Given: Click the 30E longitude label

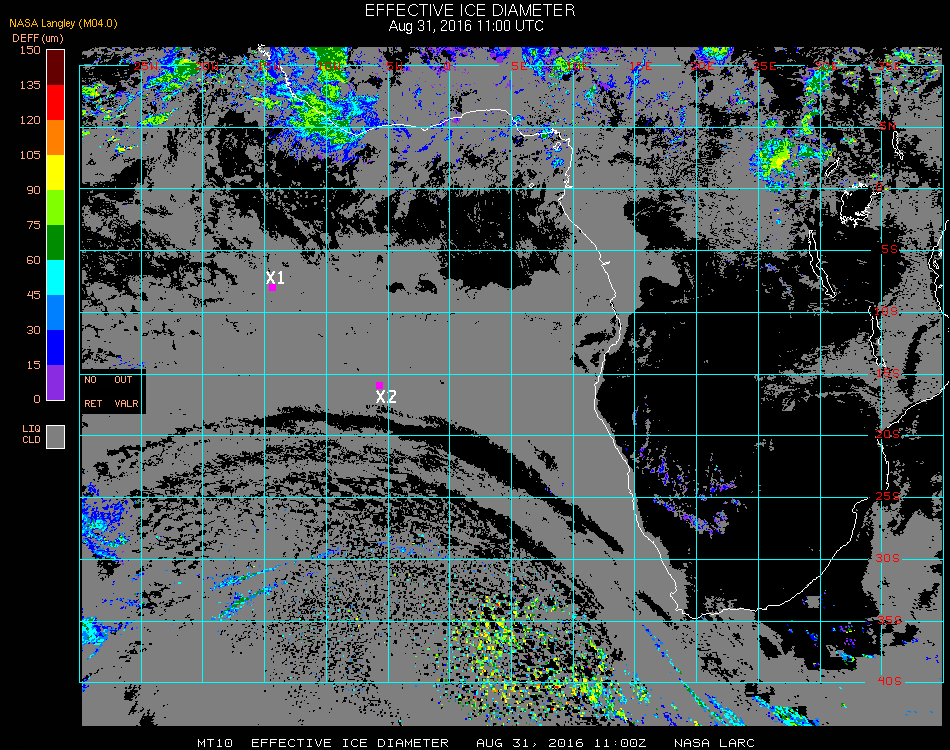Looking at the screenshot, I should click(826, 66).
